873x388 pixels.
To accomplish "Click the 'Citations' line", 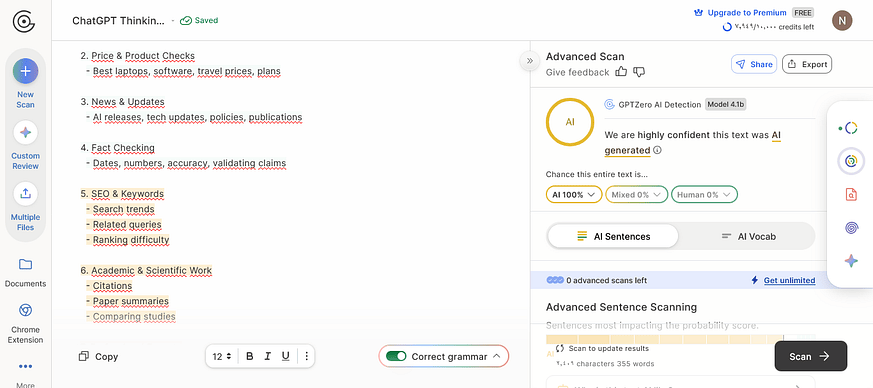I will [112, 286].
